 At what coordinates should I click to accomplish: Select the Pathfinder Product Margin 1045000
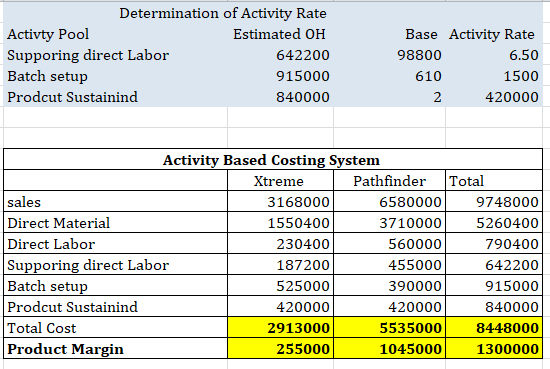[410, 349]
